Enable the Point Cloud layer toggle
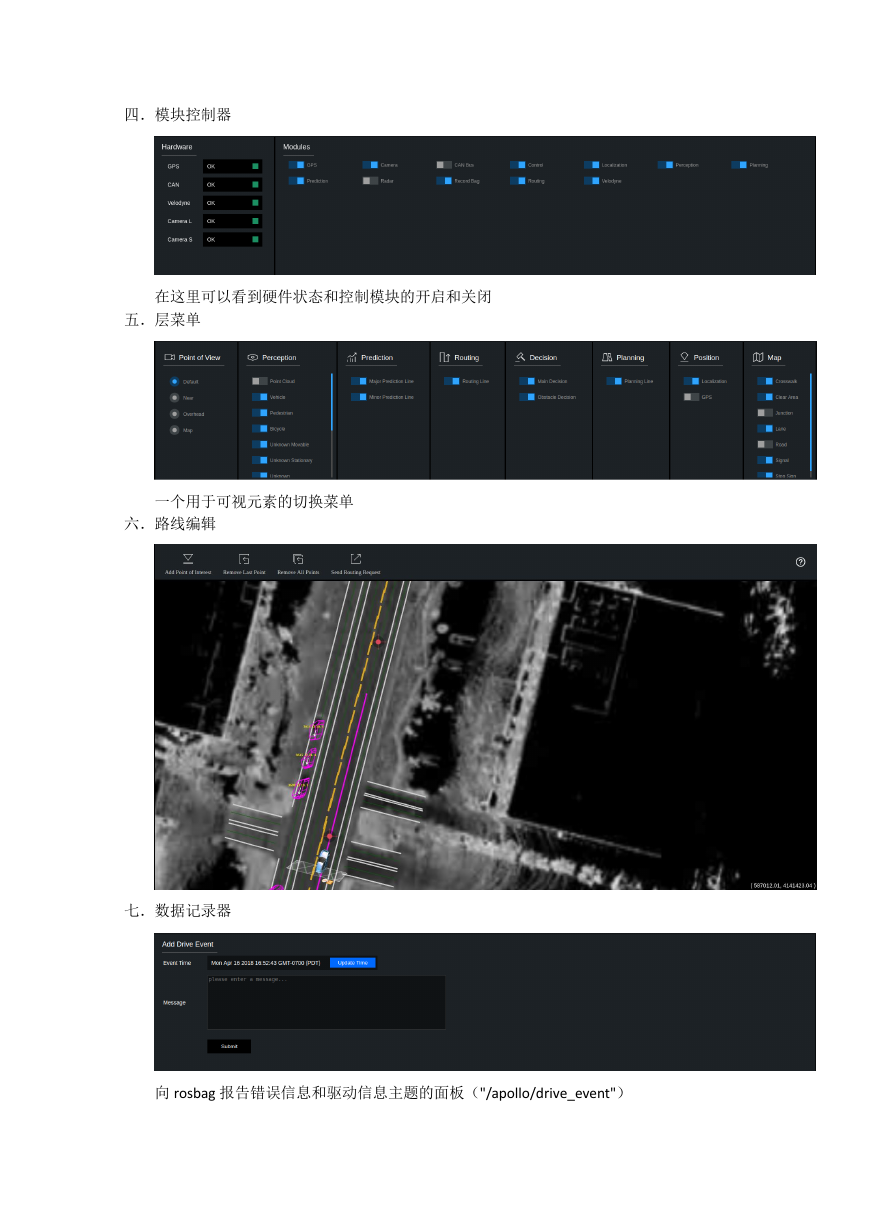This screenshot has height=1228, width=869. click(x=260, y=381)
